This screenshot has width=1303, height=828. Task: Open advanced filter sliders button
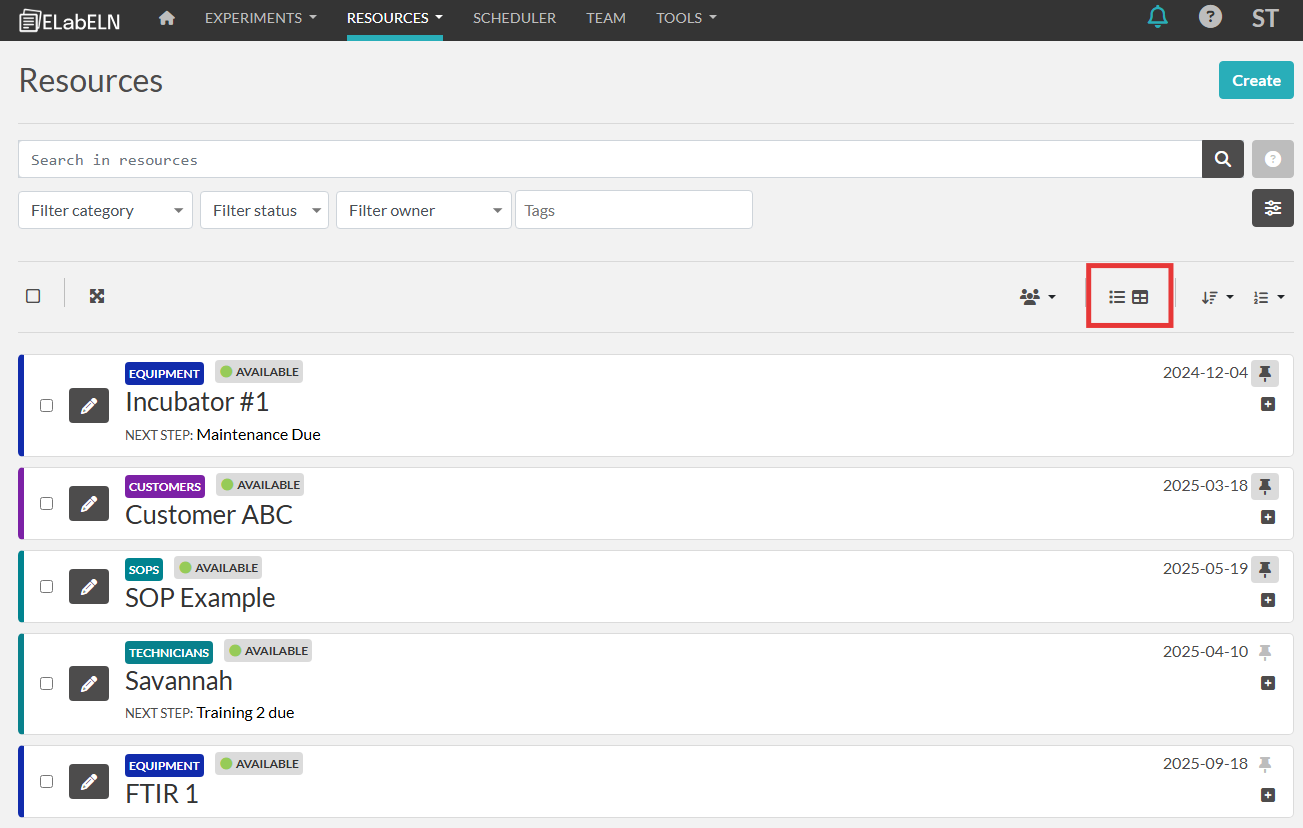pyautogui.click(x=1272, y=208)
